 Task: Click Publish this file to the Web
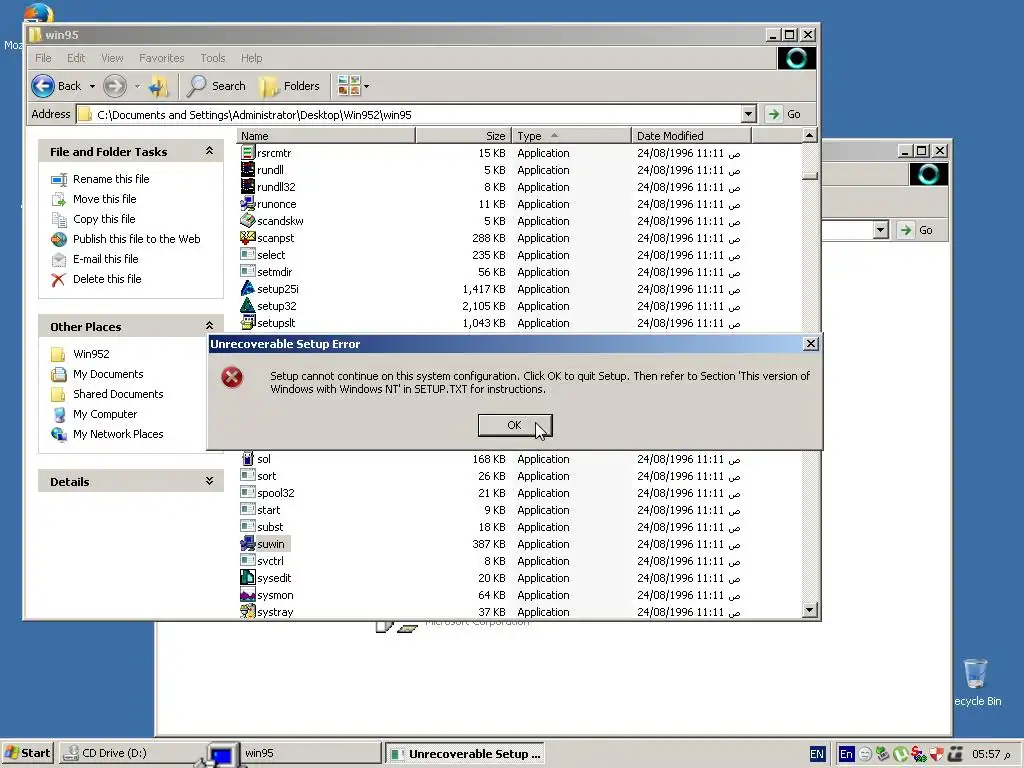click(x=136, y=239)
